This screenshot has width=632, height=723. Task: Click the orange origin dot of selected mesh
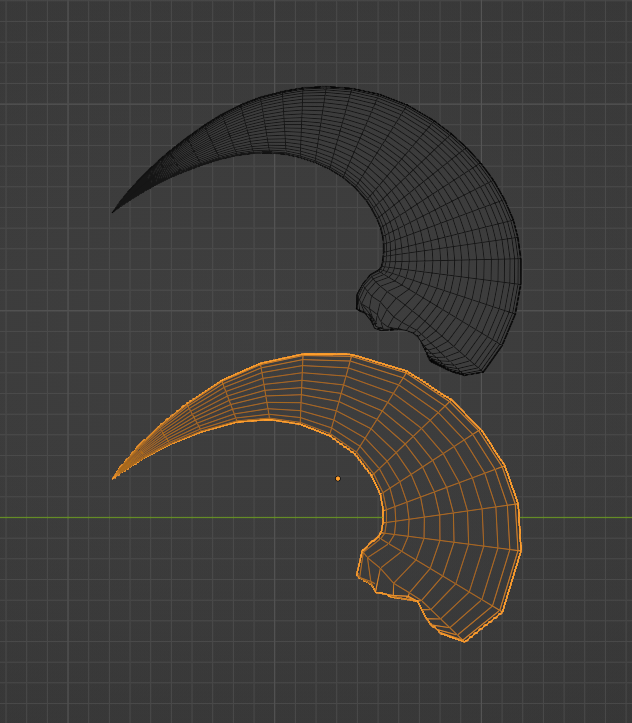tap(338, 479)
